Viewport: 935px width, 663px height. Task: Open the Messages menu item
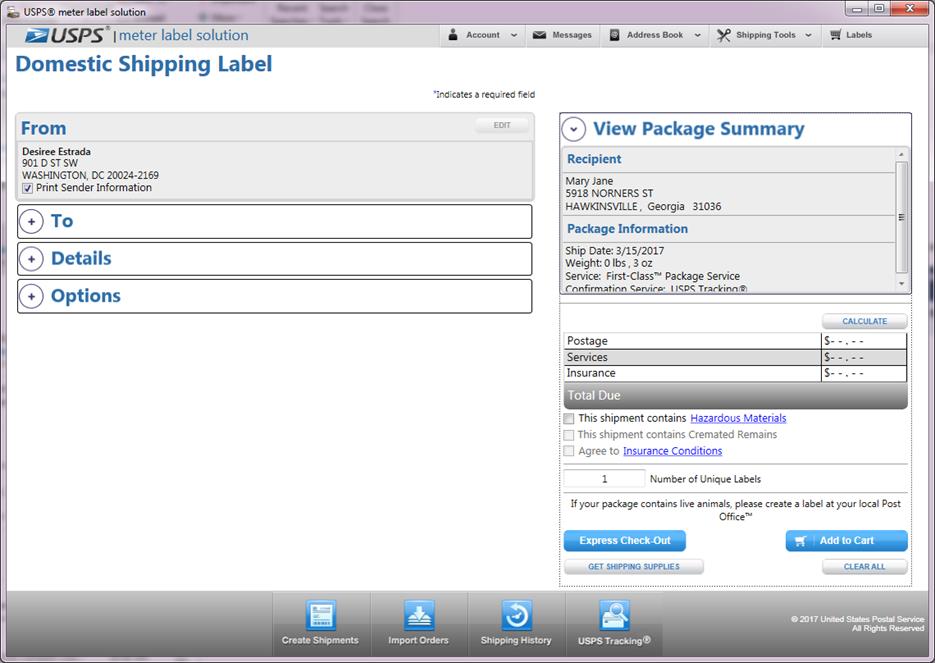[x=563, y=35]
